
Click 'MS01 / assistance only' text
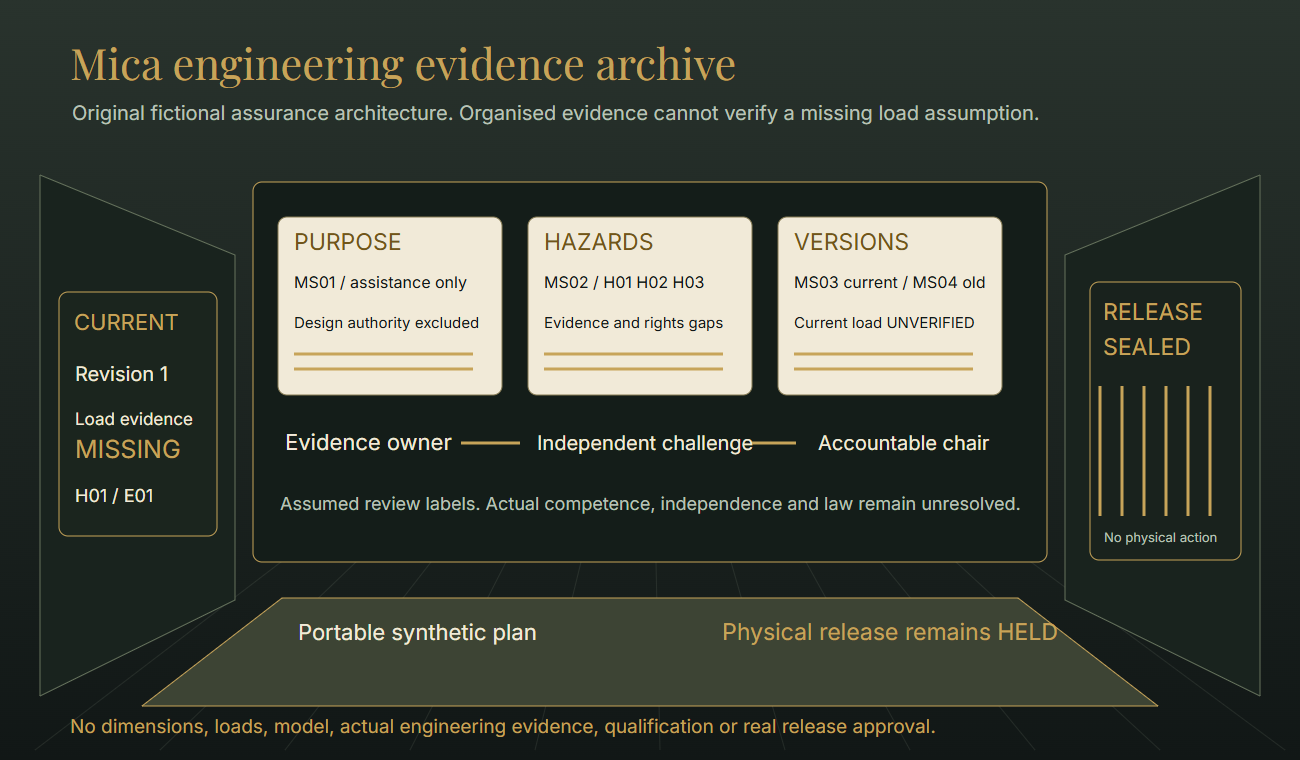point(380,283)
